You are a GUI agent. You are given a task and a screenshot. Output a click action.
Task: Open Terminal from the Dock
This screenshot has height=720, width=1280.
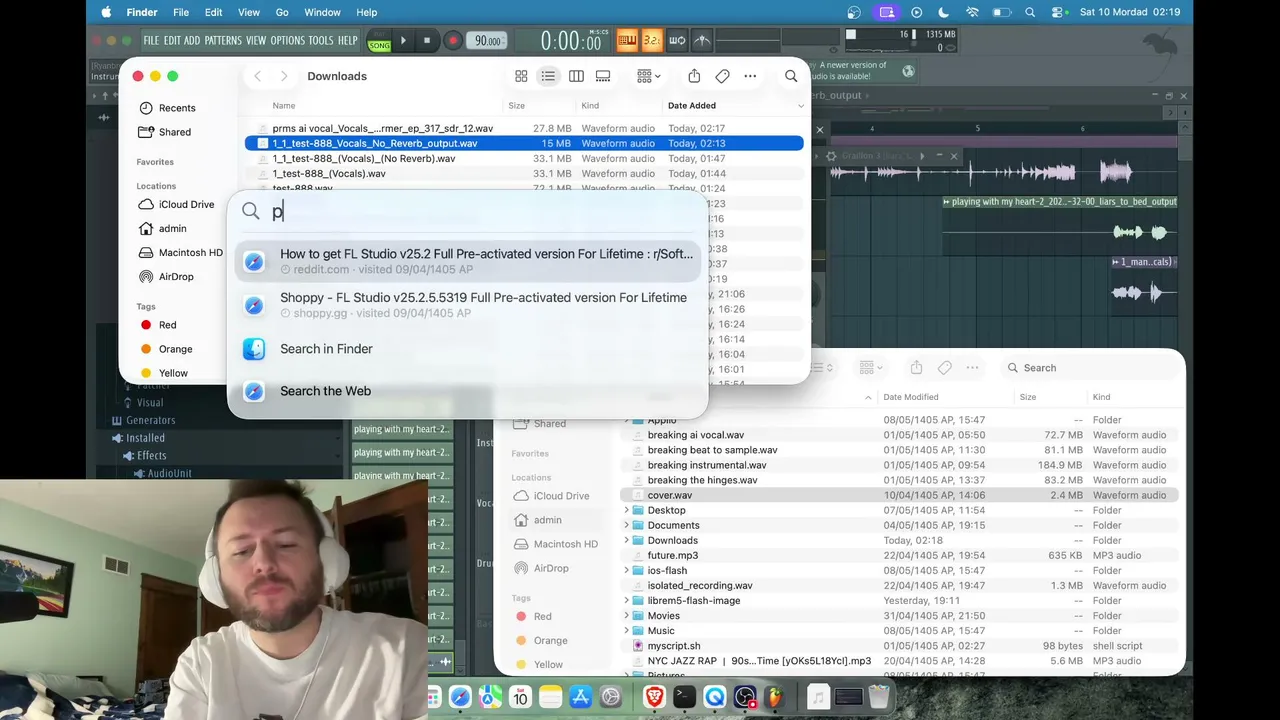coord(684,697)
